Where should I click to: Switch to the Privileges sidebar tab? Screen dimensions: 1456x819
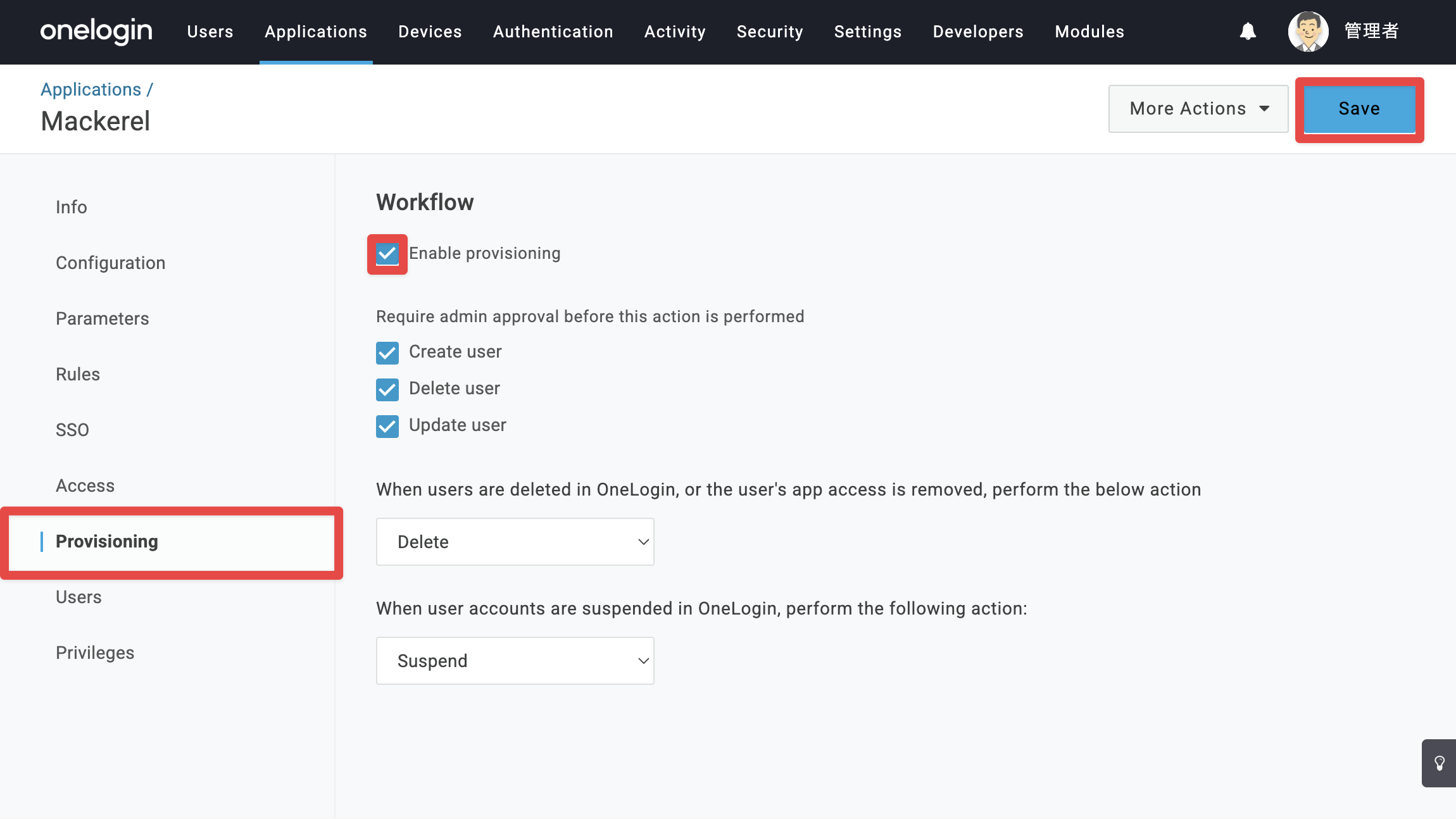[95, 653]
